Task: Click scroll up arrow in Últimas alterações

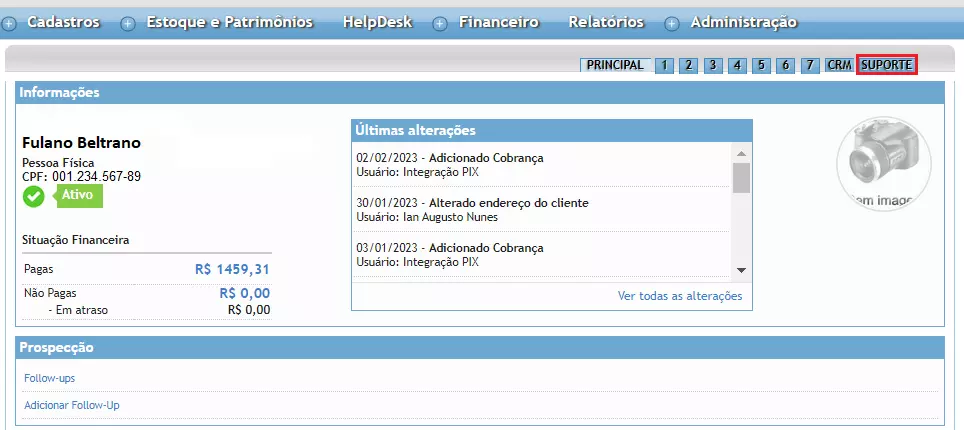Action: (741, 153)
